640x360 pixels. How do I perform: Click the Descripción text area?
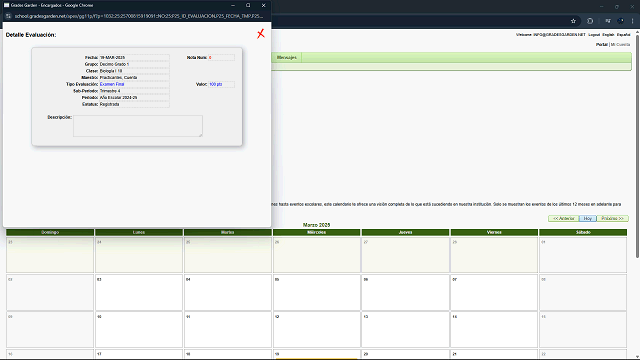pos(138,126)
